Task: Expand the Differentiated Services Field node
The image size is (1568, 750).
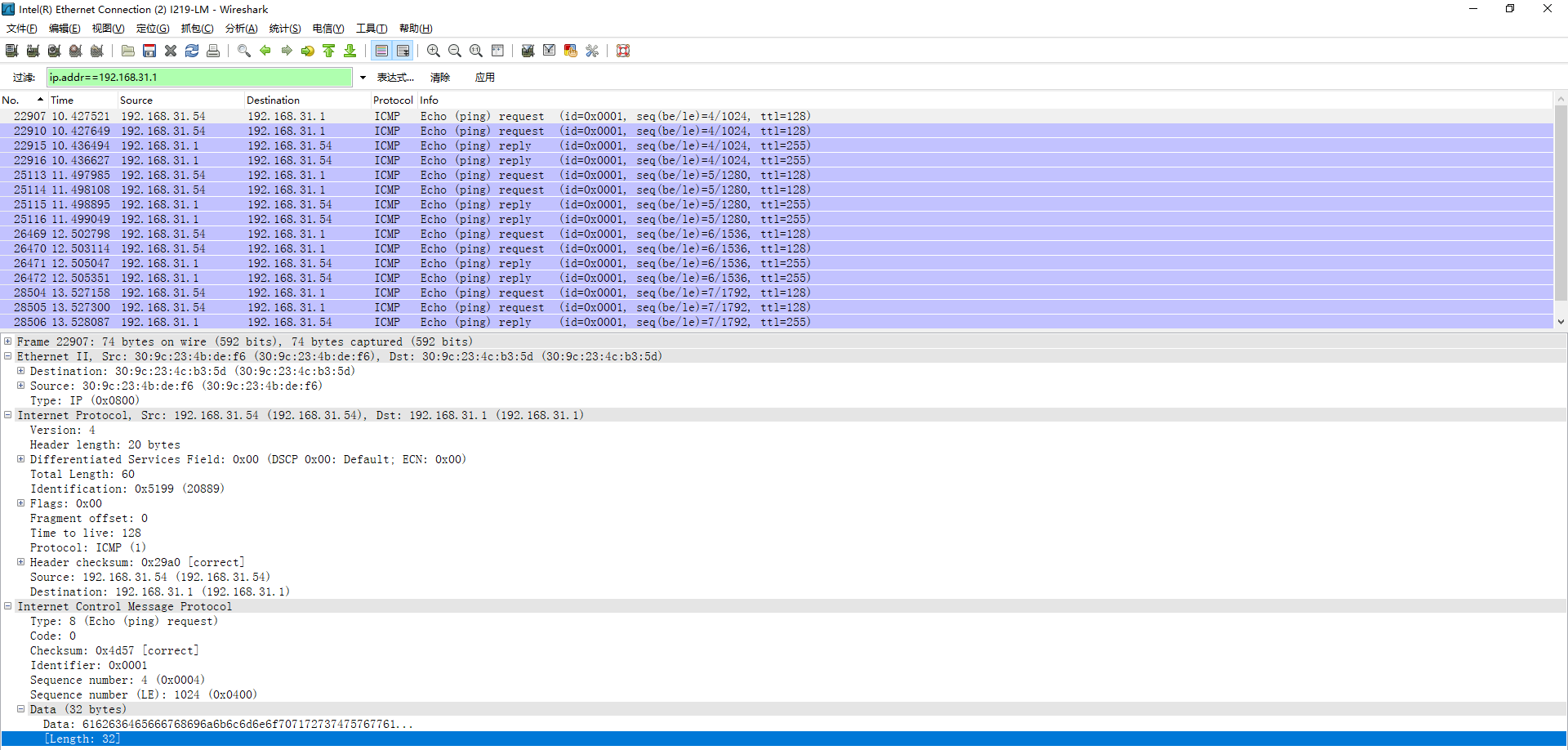Action: (21, 459)
